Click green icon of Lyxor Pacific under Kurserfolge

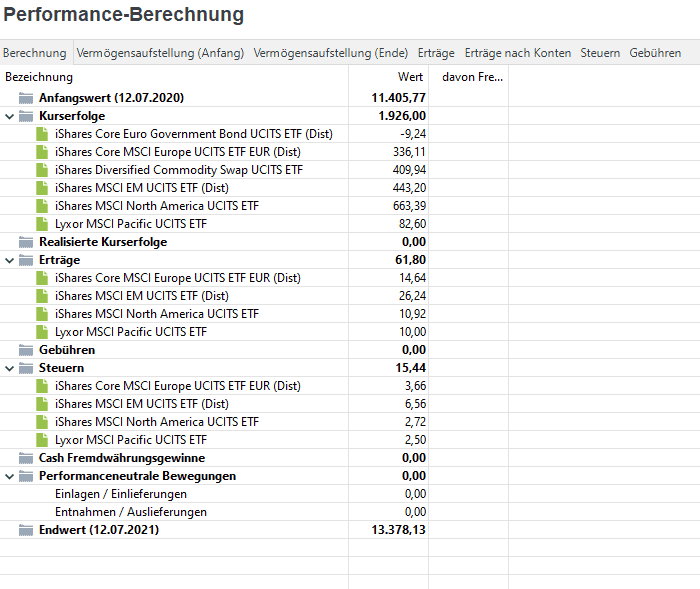(42, 224)
